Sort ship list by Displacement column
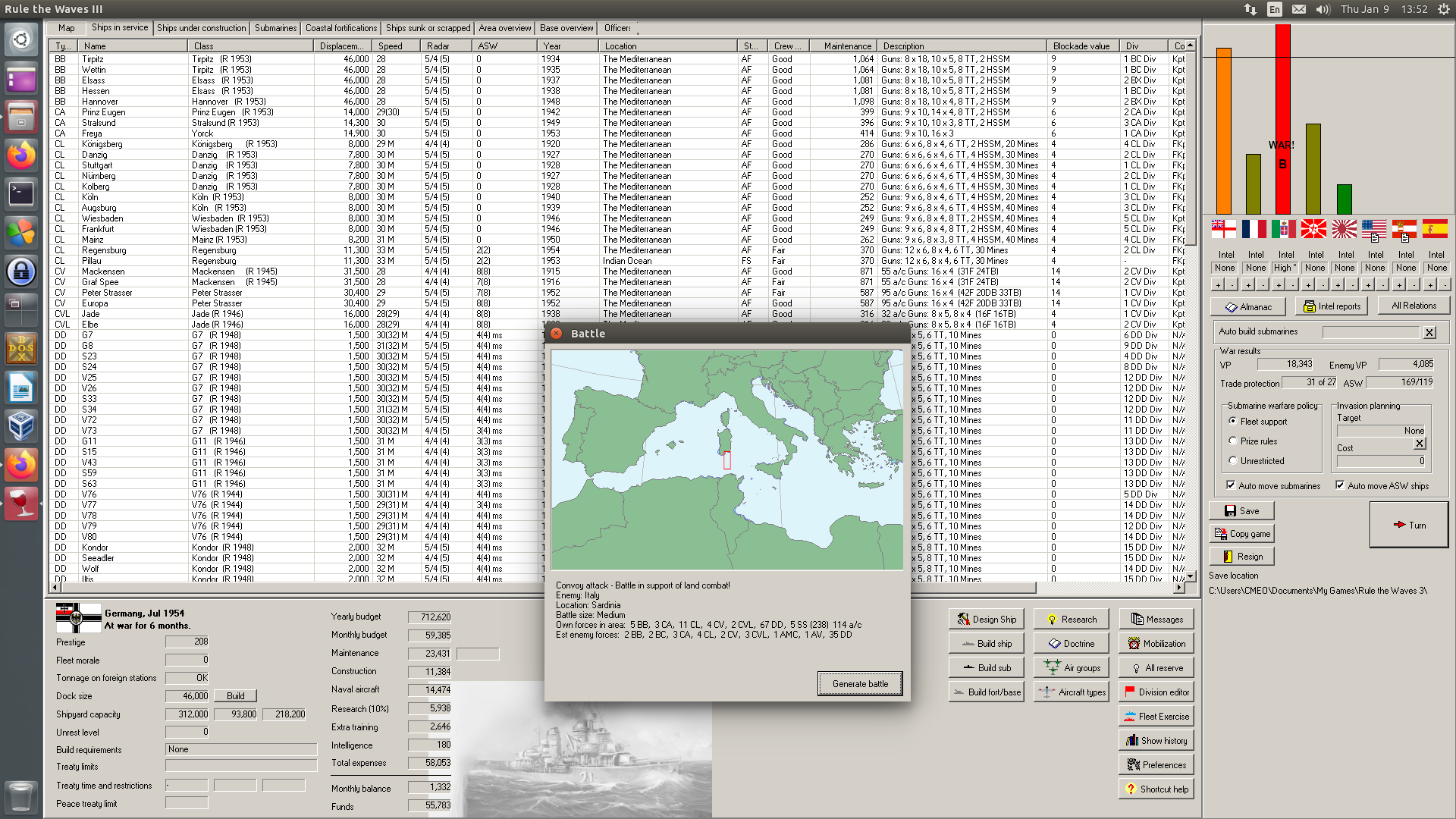The image size is (1456, 819). 344,46
